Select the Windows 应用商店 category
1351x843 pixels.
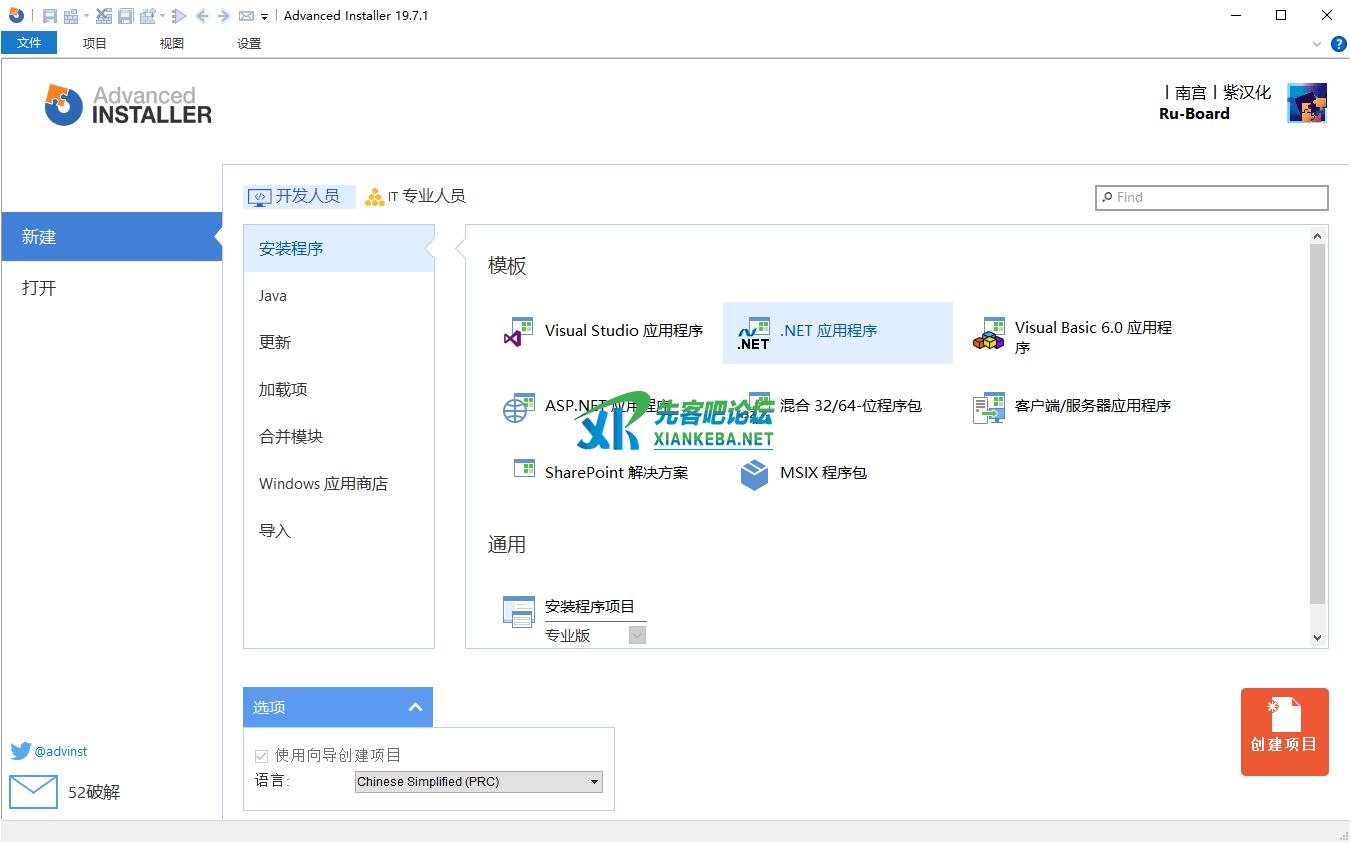322,484
